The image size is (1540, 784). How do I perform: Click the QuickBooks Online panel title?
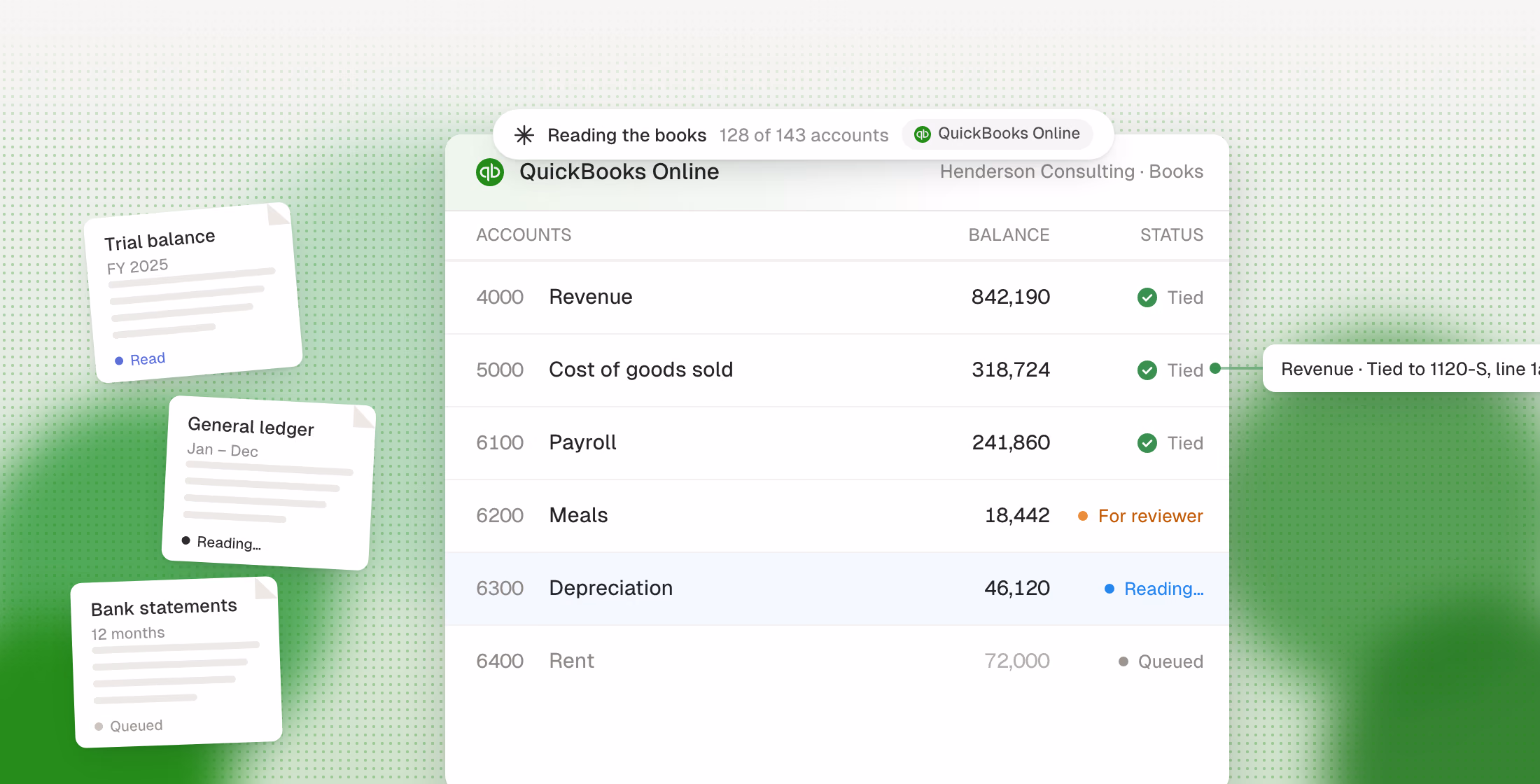coord(619,171)
